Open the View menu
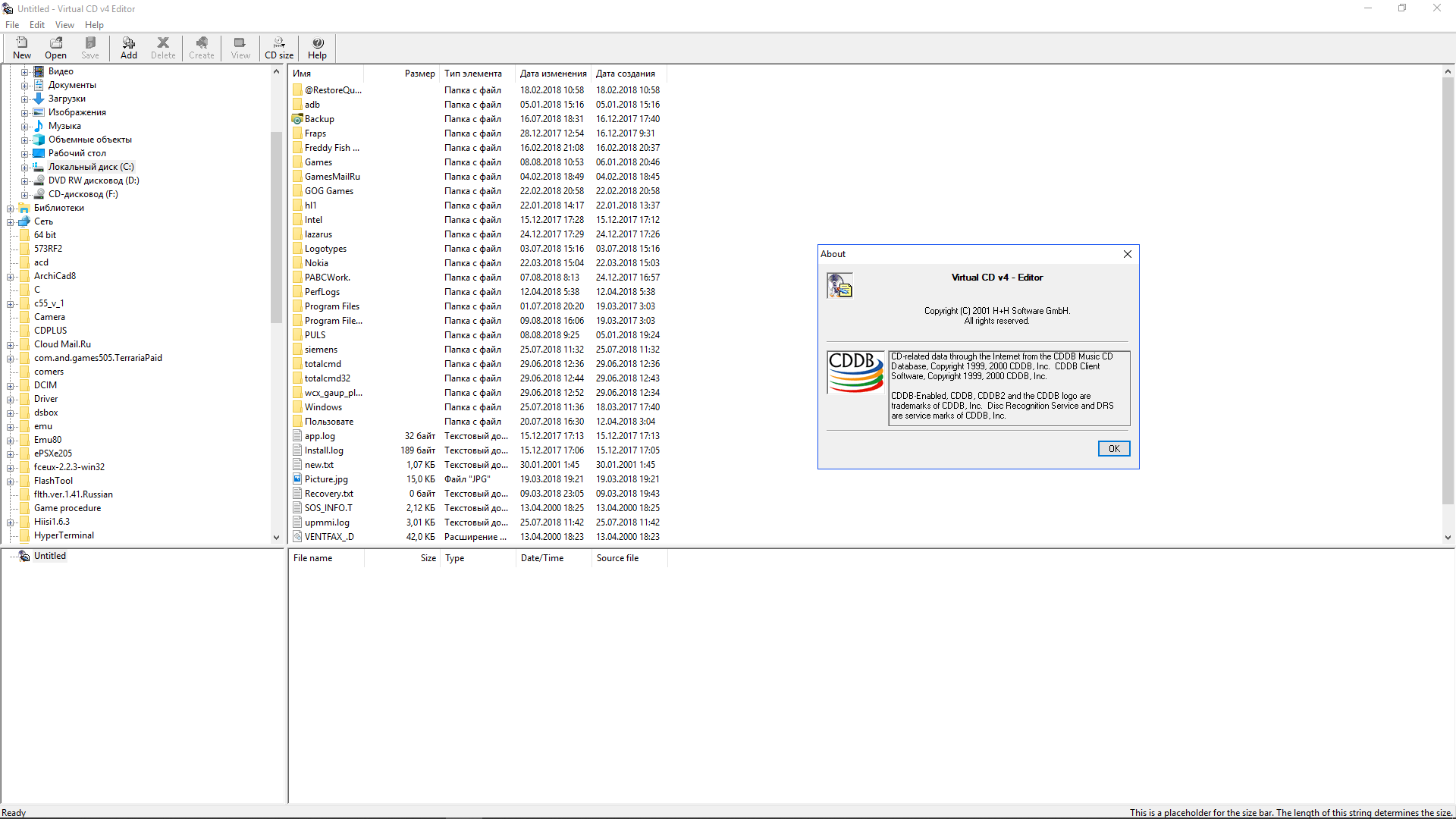Image resolution: width=1456 pixels, height=819 pixels. click(64, 25)
